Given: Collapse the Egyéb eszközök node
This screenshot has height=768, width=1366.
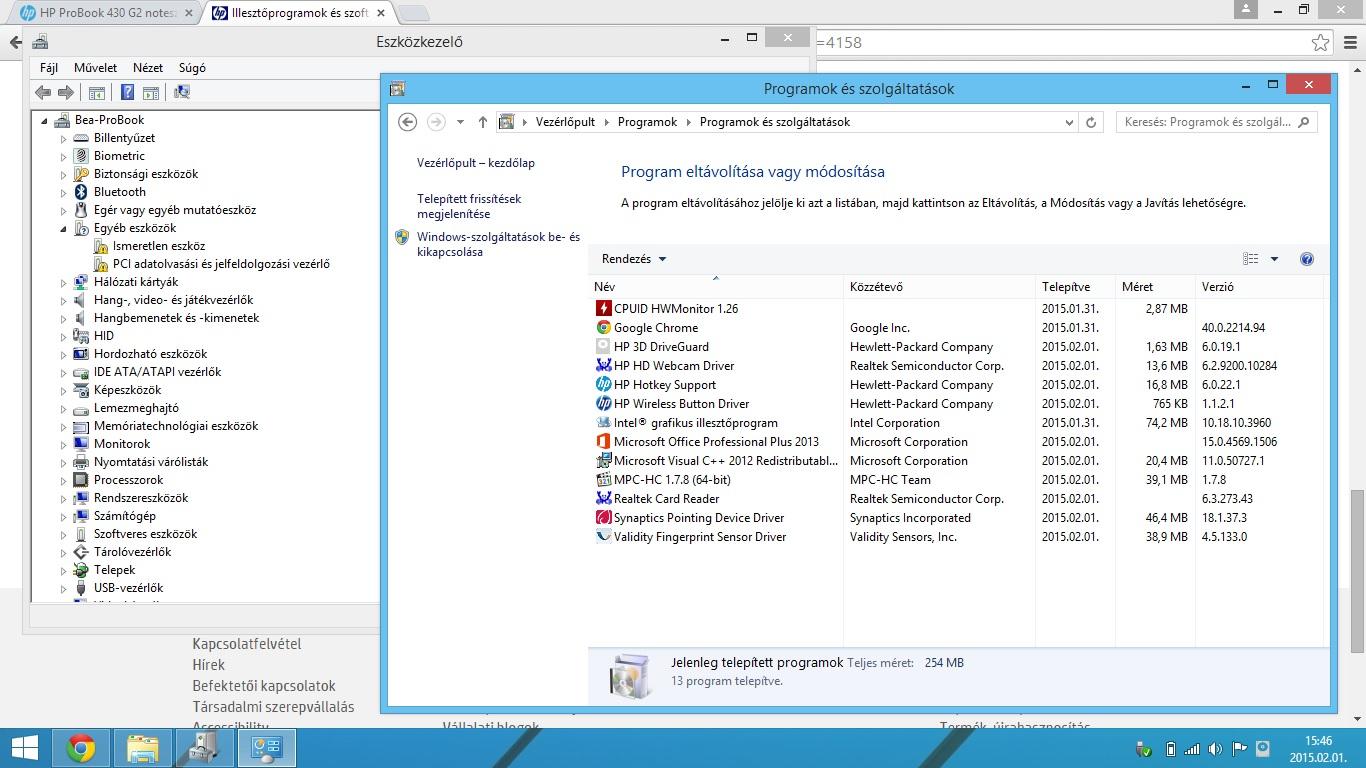Looking at the screenshot, I should 63,229.
